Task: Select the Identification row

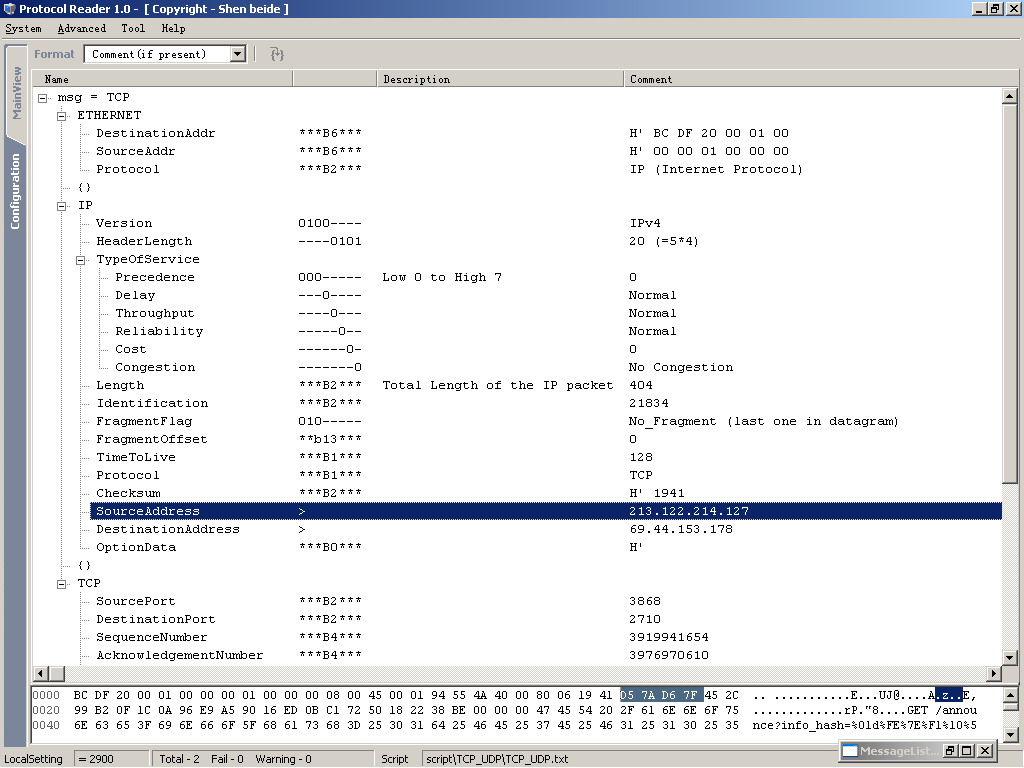Action: [x=546, y=404]
